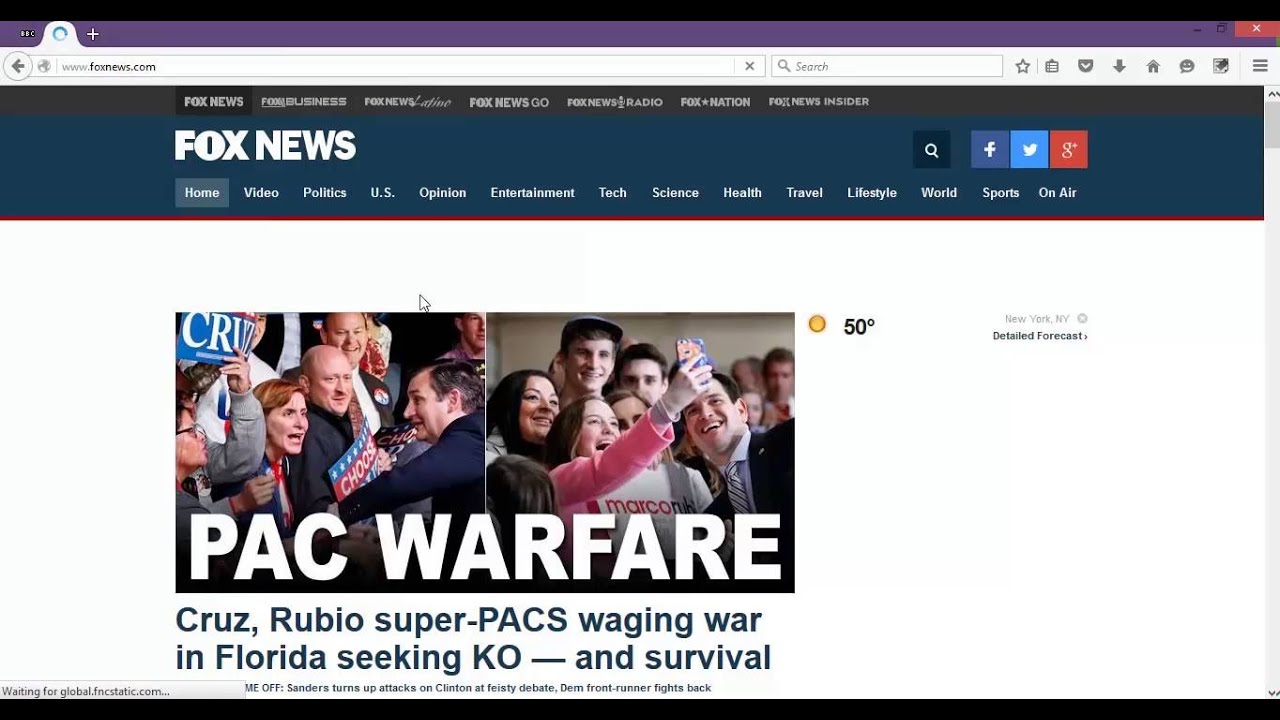Go to the Health section
This screenshot has width=1280, height=720.
(x=742, y=193)
